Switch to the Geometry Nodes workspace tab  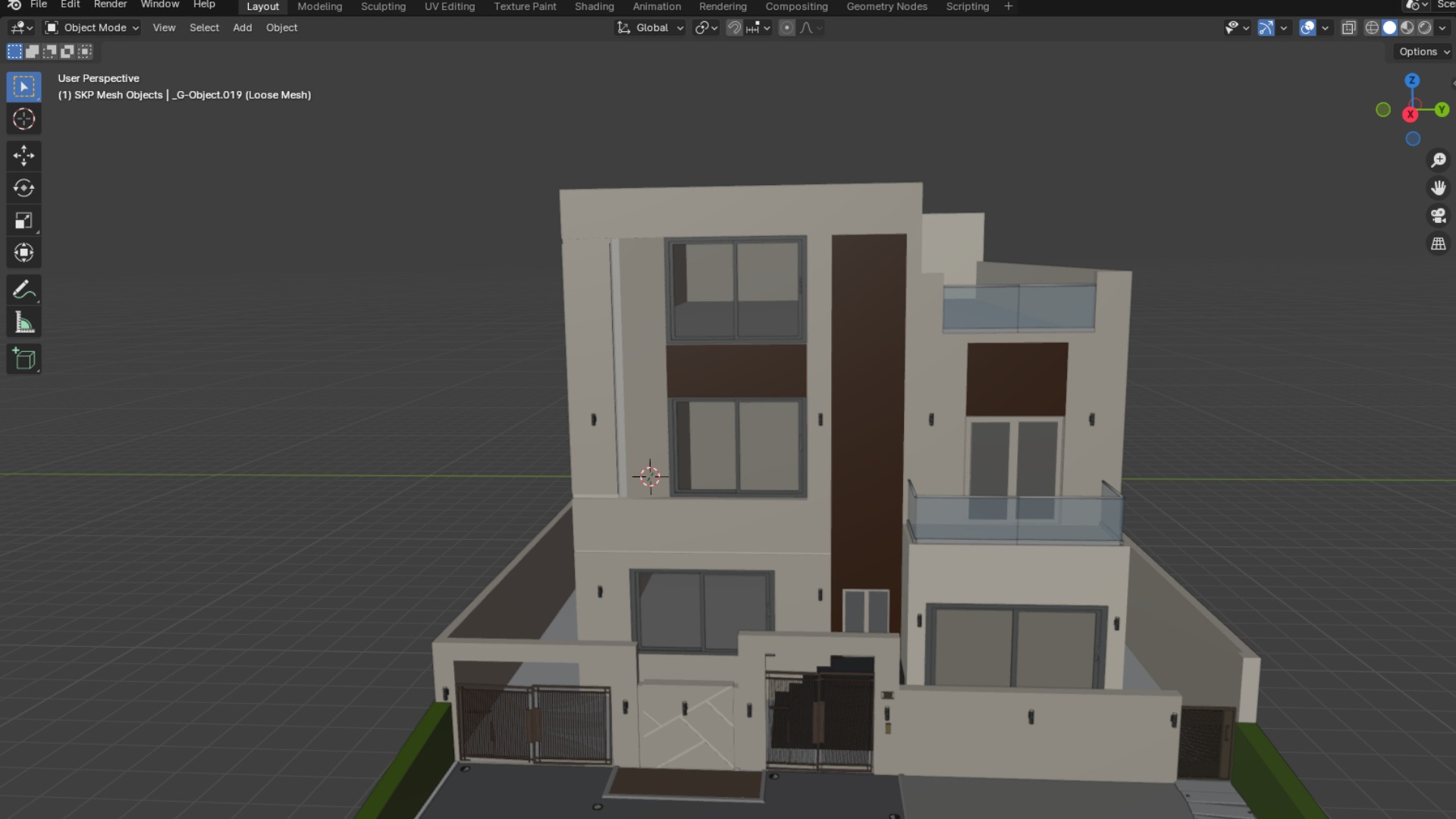coord(886,6)
